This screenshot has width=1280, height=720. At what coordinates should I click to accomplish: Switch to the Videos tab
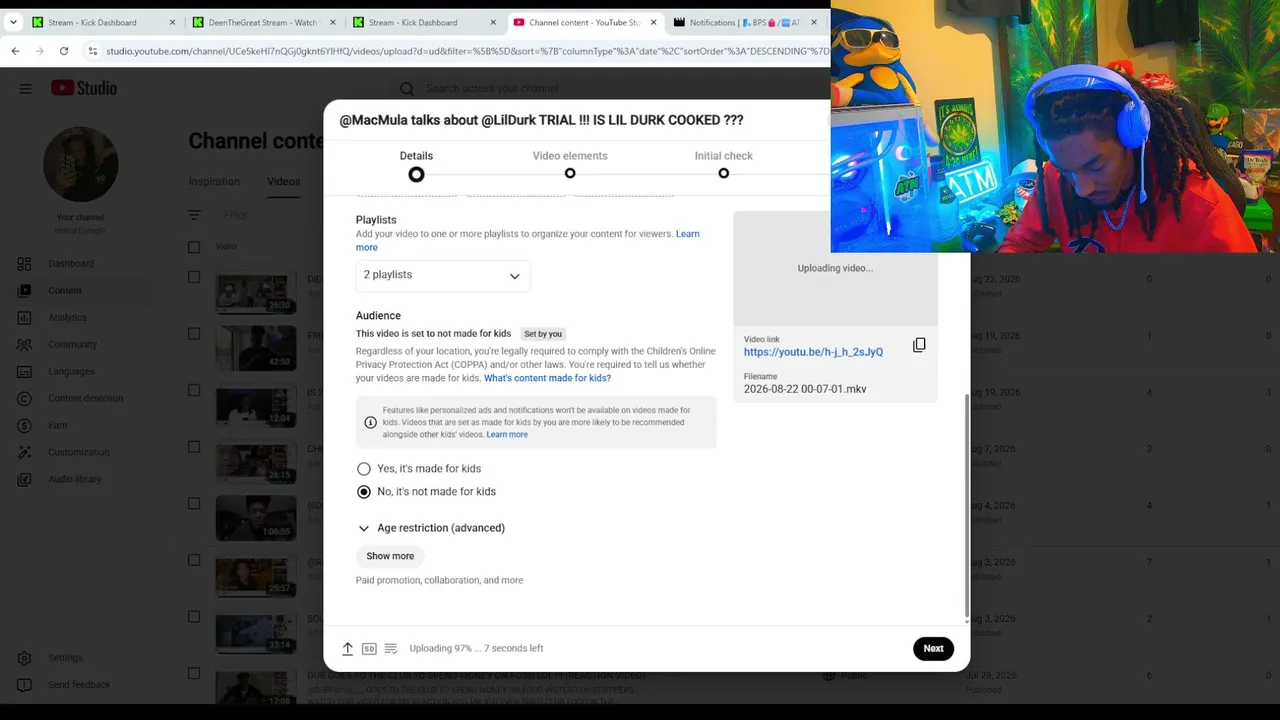[x=283, y=182]
